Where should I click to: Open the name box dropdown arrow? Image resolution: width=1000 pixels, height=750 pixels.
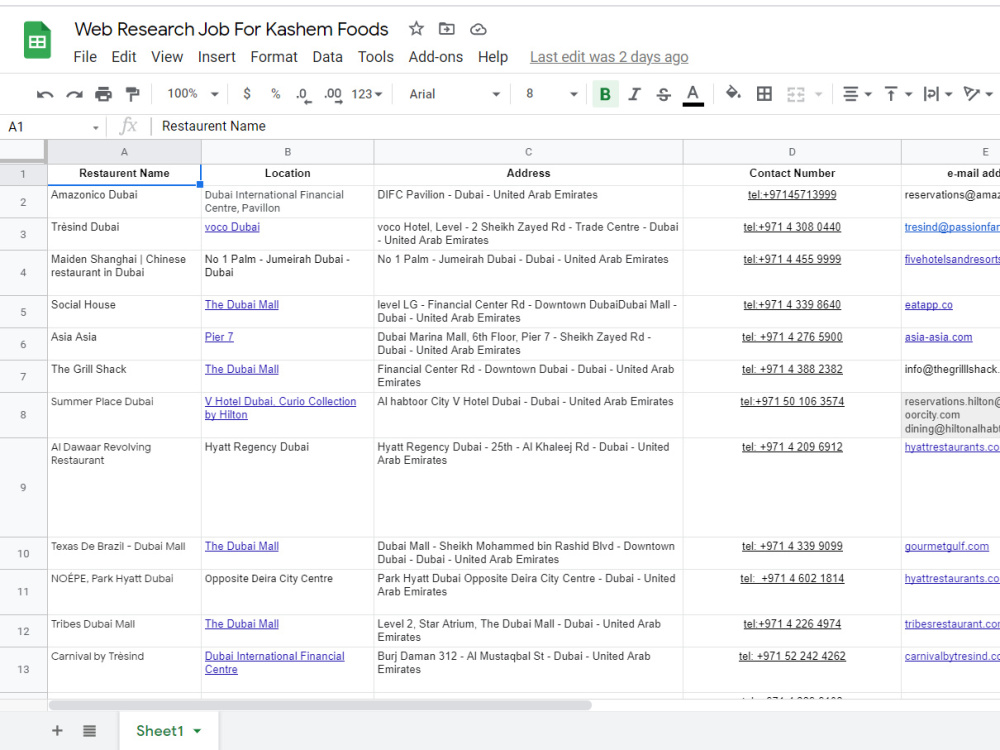coord(96,128)
